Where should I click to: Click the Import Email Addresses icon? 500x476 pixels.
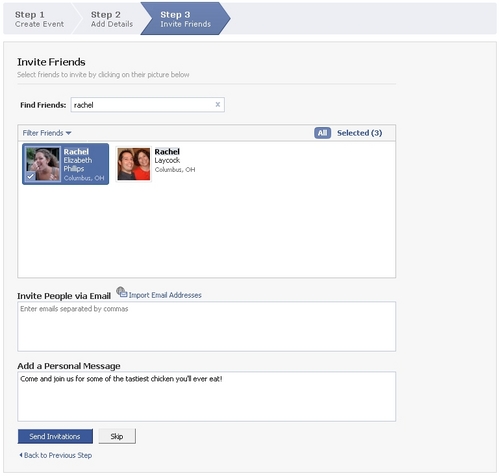coord(122,292)
